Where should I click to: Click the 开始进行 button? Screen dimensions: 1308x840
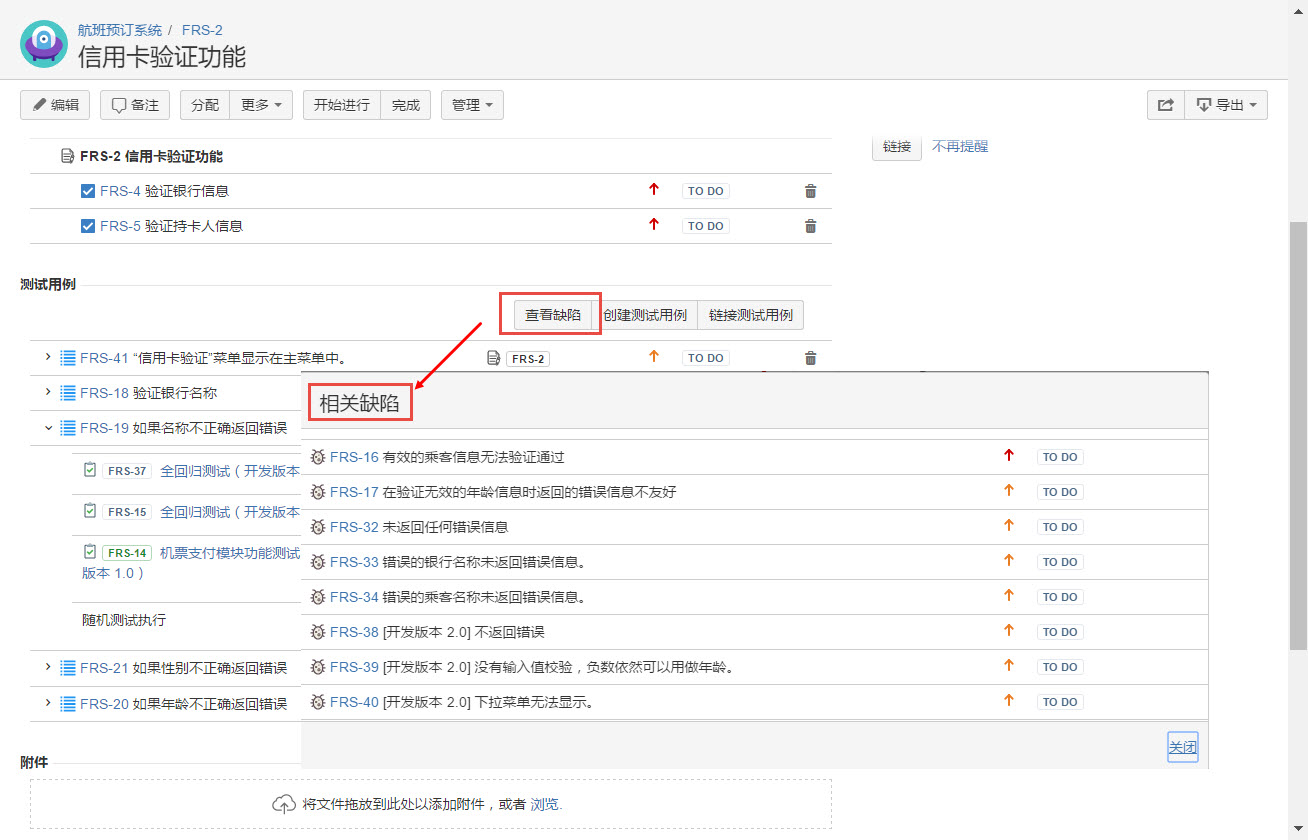pos(342,105)
